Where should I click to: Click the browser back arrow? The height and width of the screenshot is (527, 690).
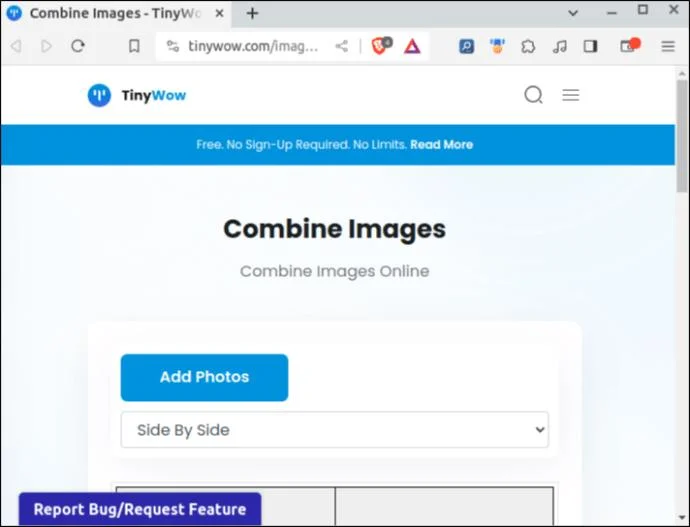pos(16,46)
